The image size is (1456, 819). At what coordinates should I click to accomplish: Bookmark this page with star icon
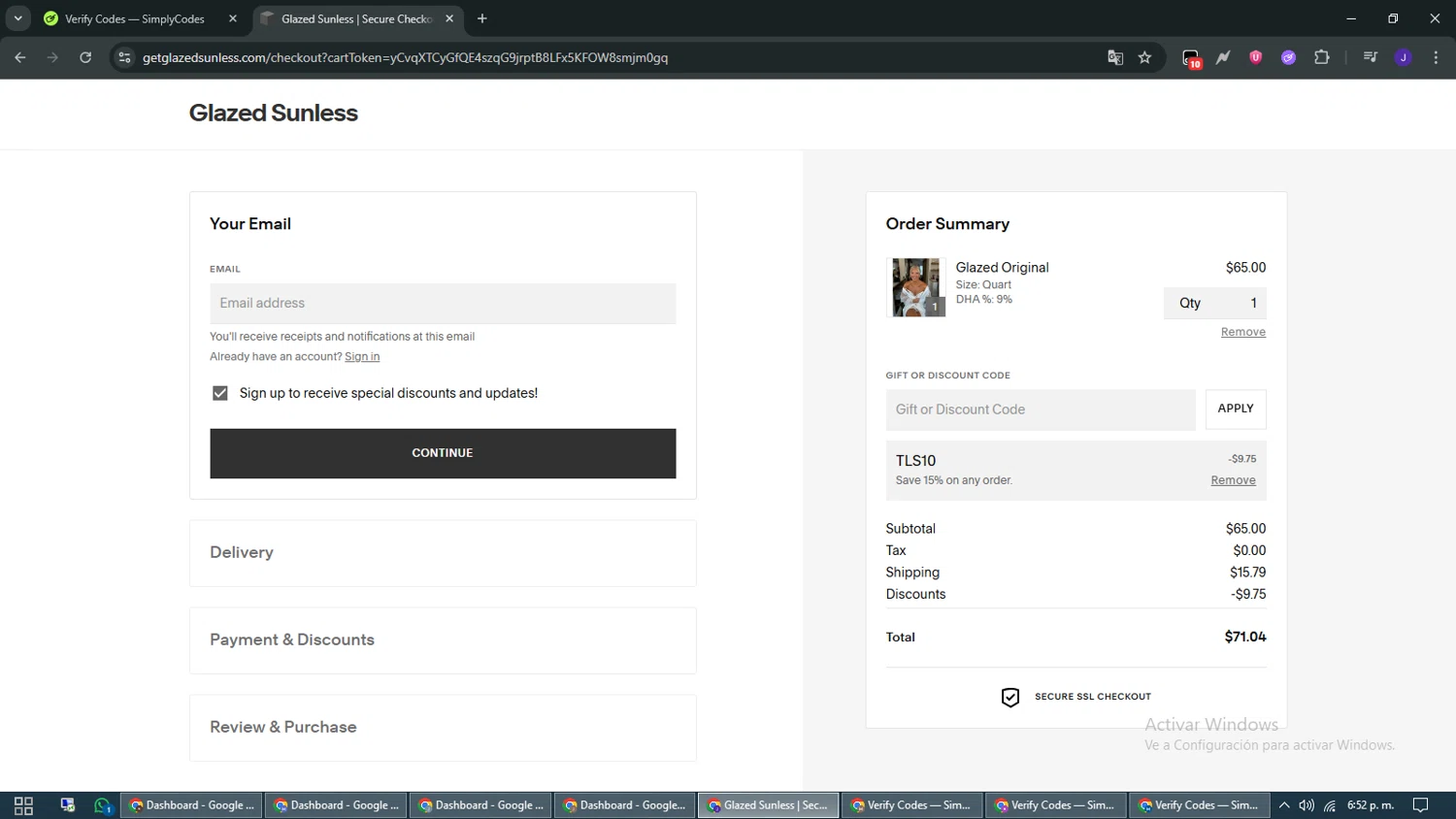click(1145, 57)
